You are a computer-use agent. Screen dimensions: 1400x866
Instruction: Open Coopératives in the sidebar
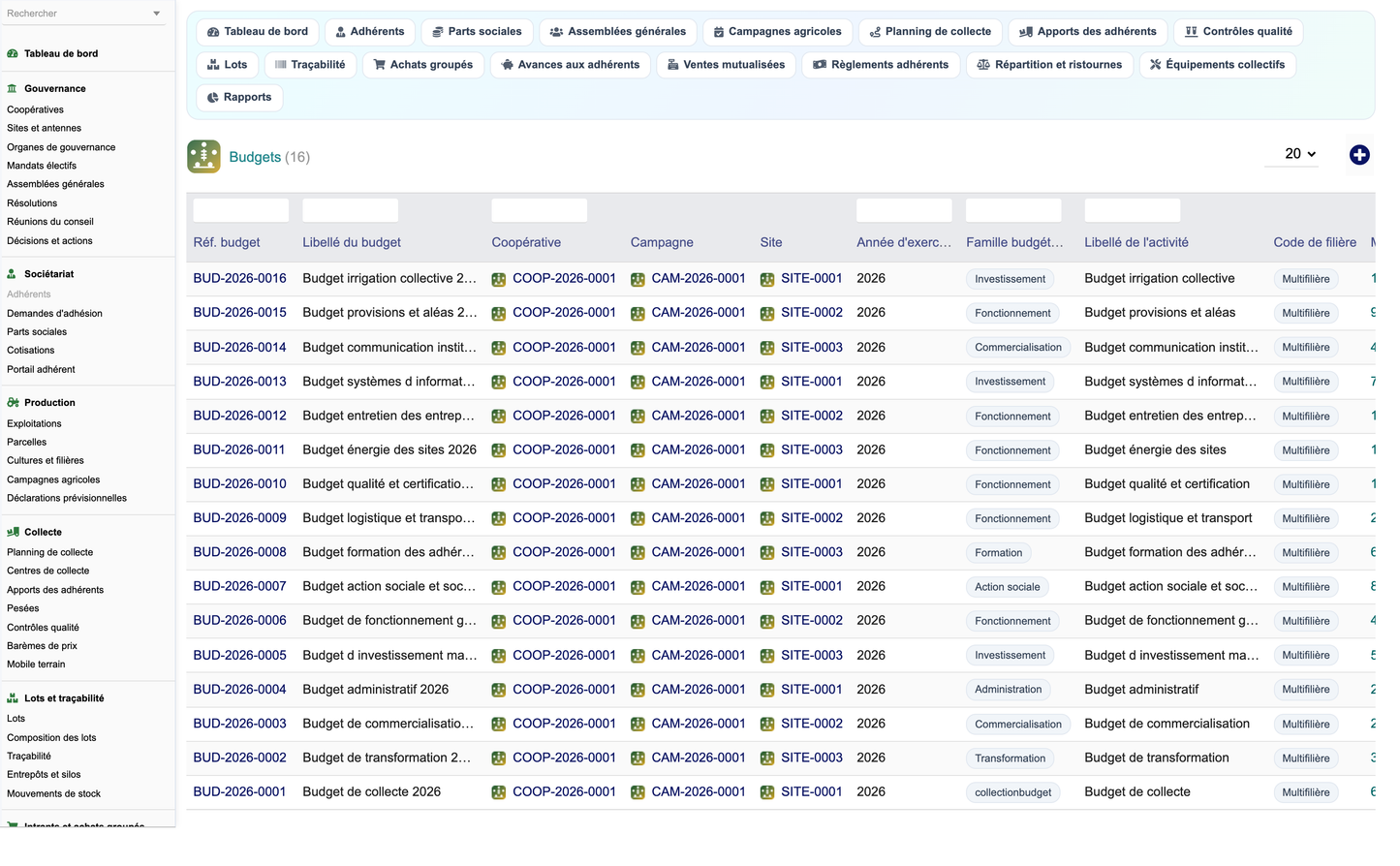(x=36, y=110)
